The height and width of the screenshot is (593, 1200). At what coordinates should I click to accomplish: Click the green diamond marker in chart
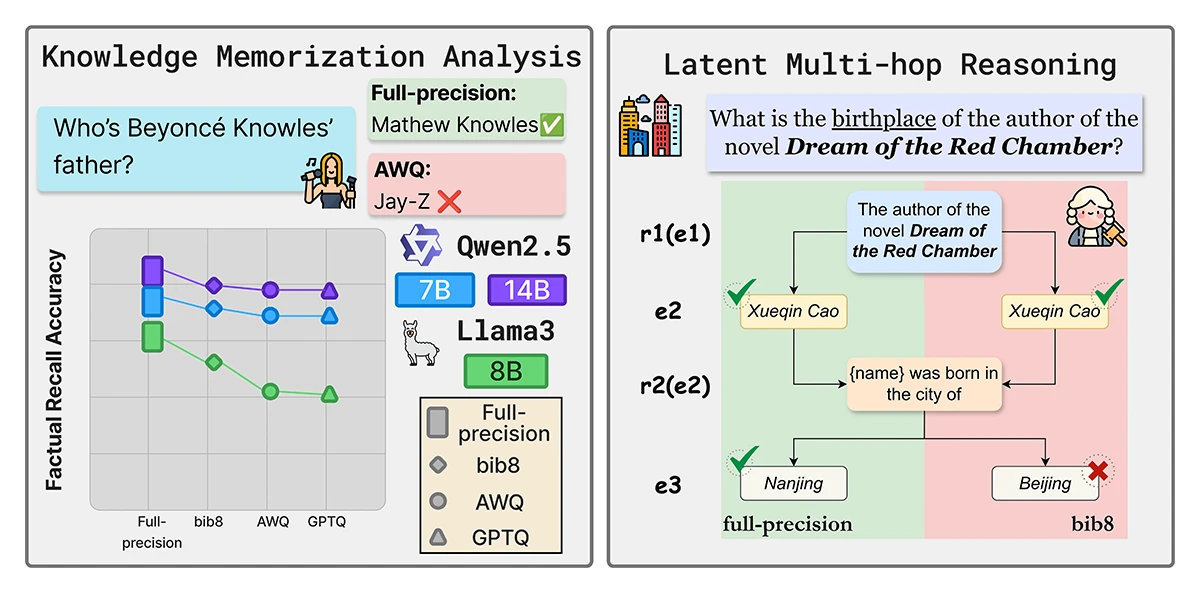[213, 361]
